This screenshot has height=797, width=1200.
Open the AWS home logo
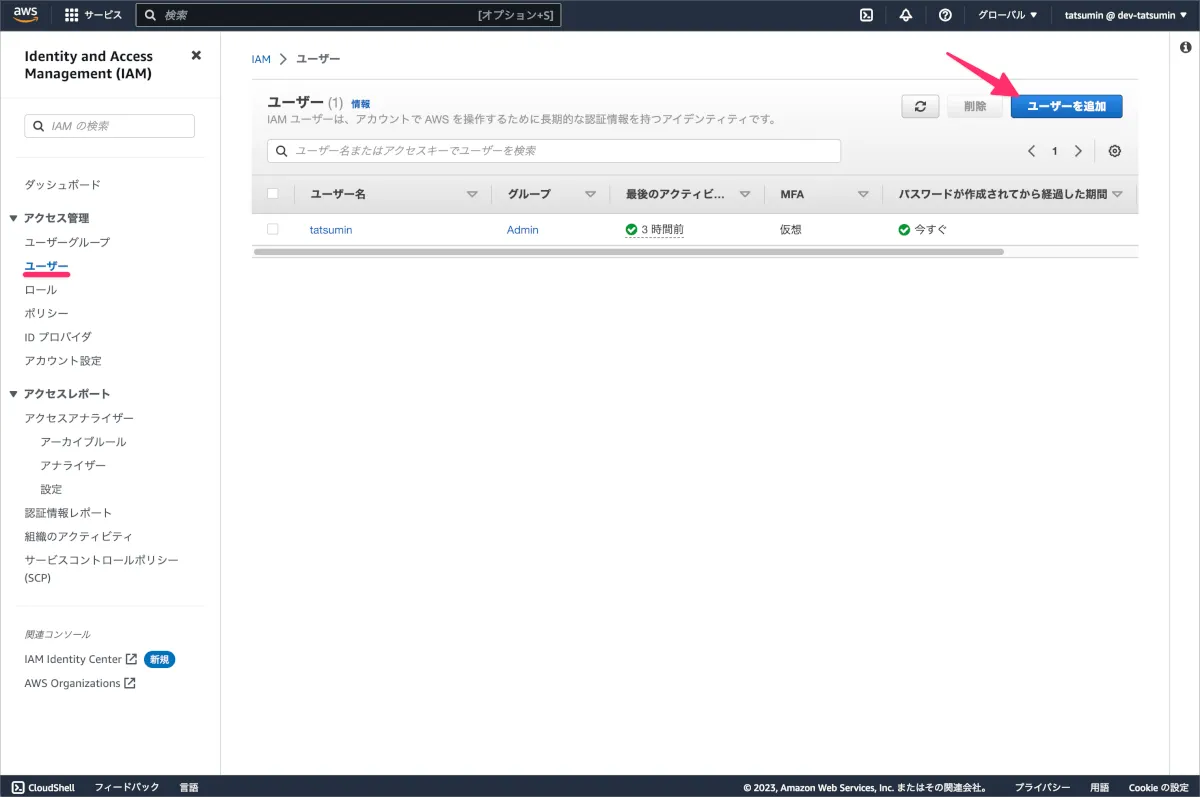[x=26, y=15]
